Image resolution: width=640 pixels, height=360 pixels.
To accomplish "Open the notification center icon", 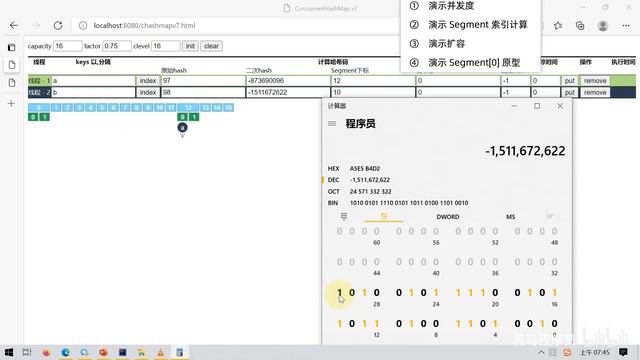I will click(x=623, y=352).
